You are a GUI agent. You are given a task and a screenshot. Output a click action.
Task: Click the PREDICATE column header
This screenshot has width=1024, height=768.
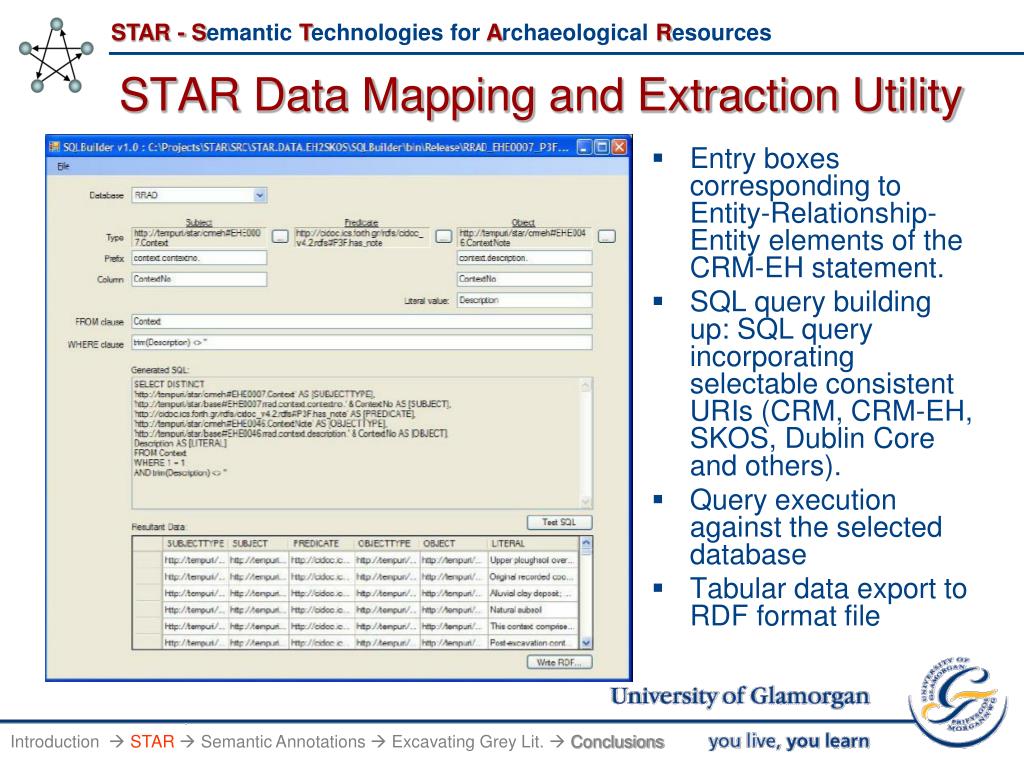coord(322,543)
